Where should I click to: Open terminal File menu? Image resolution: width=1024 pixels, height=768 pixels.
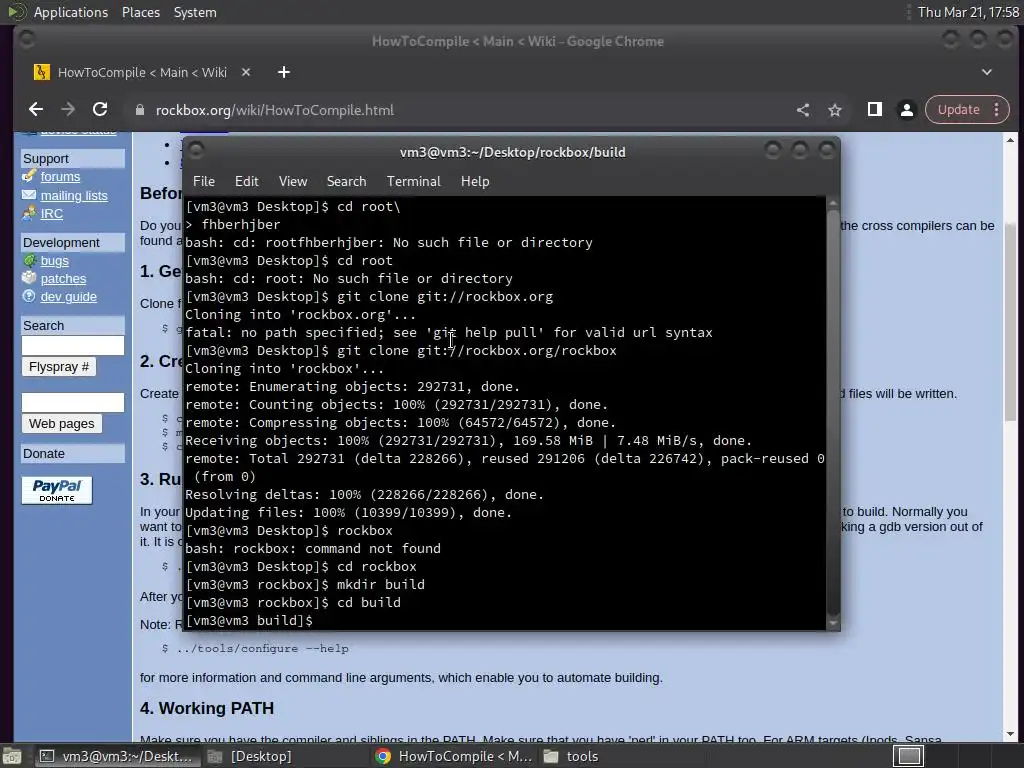[x=204, y=182]
